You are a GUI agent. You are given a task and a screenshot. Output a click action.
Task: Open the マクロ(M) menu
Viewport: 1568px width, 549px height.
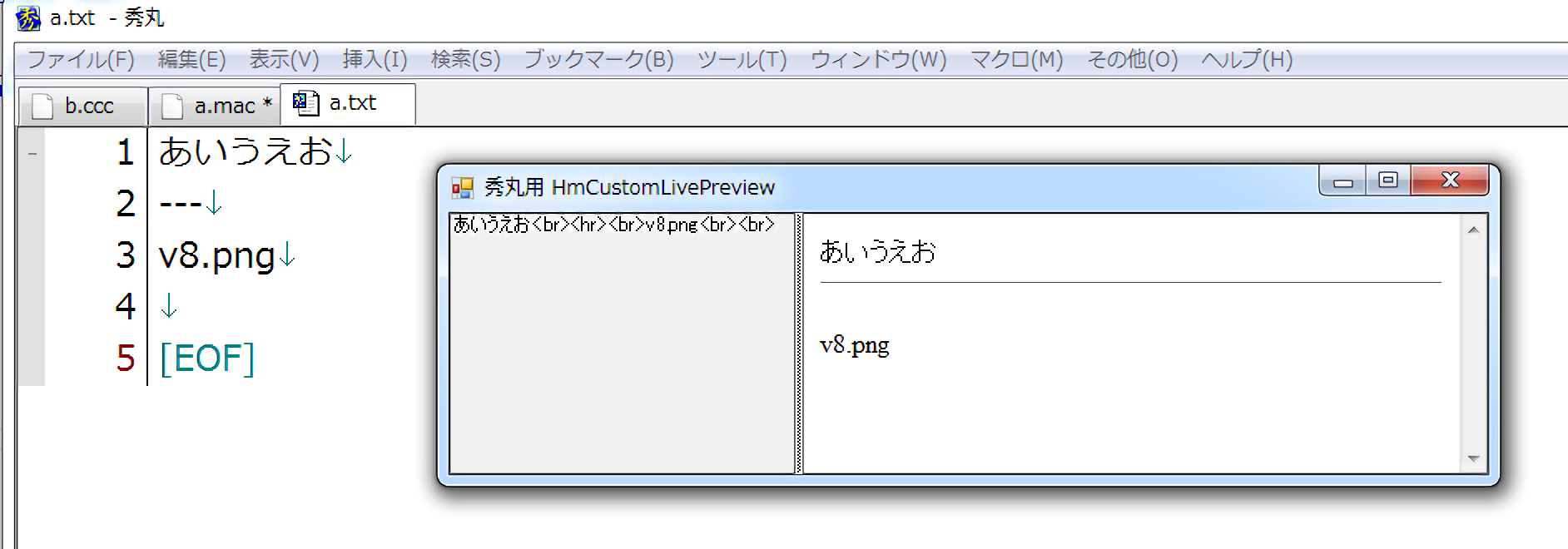coord(1016,60)
